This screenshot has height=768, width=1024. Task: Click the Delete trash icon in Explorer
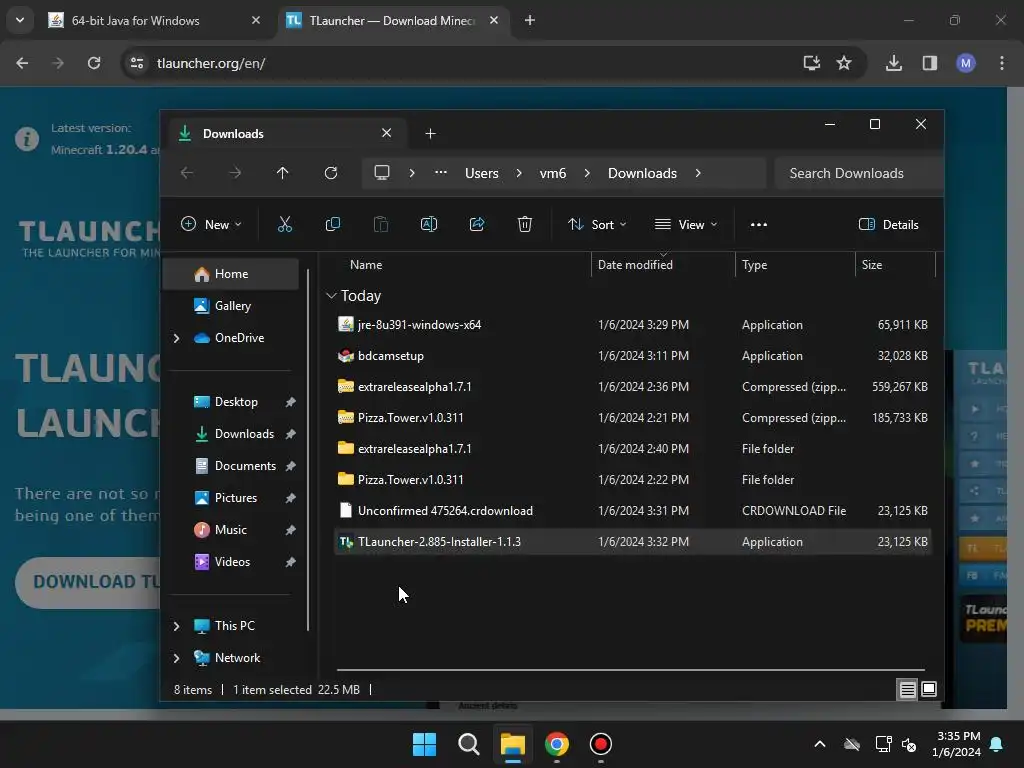tap(524, 225)
